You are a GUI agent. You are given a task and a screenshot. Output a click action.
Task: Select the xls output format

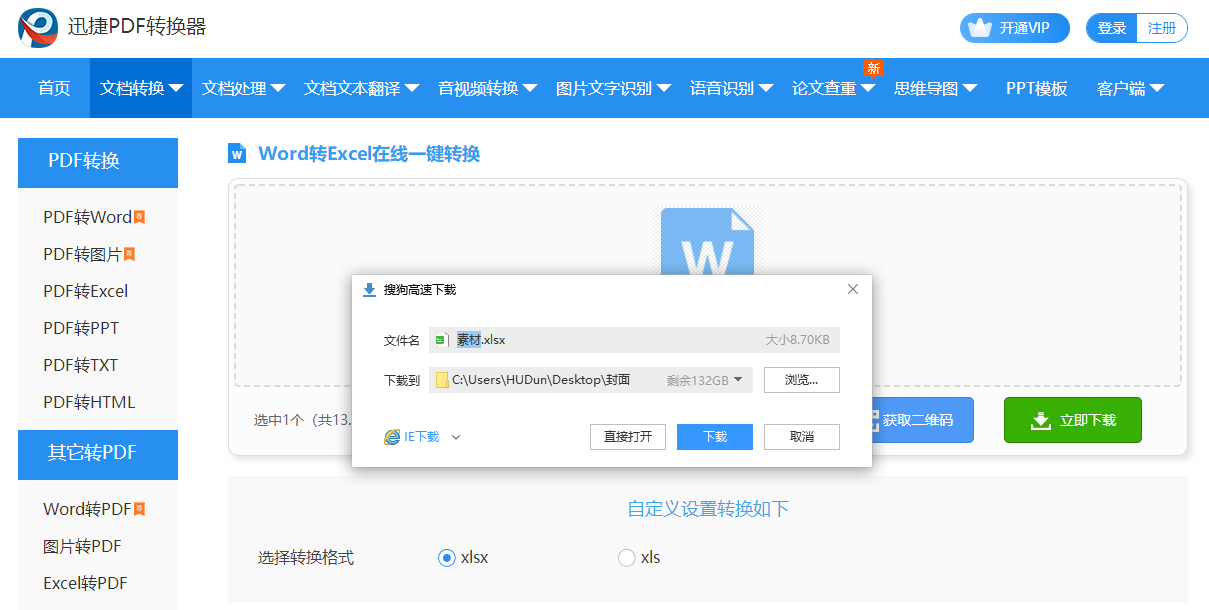(626, 558)
